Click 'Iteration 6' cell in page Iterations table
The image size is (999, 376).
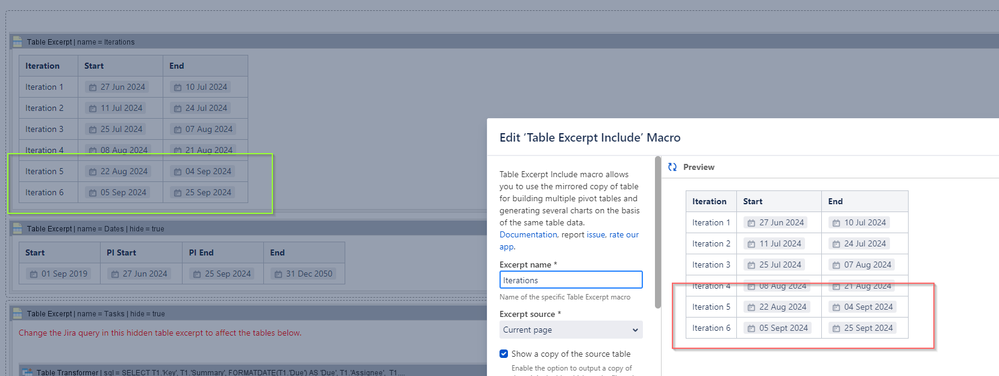tap(48, 192)
